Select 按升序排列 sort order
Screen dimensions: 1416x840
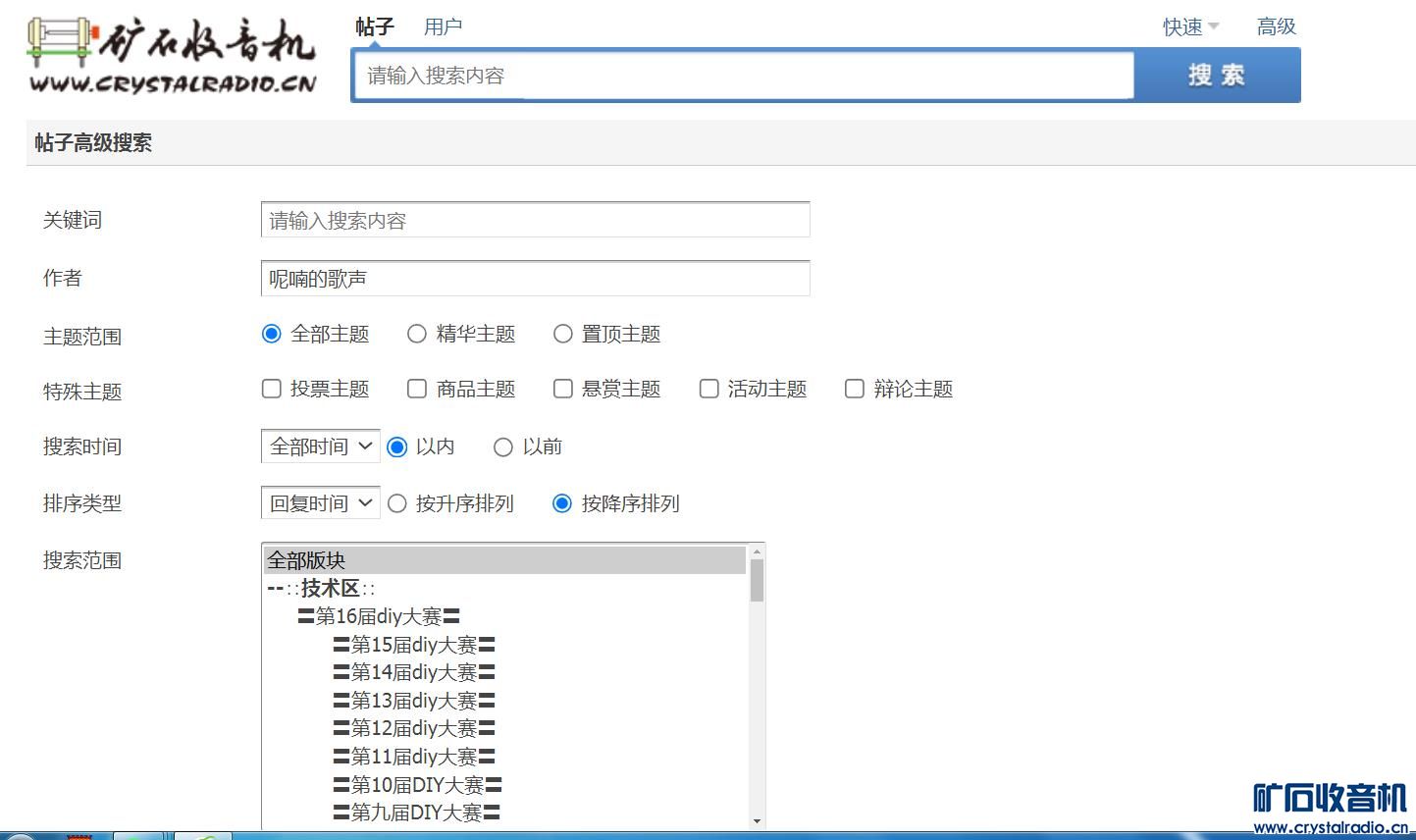coord(397,504)
